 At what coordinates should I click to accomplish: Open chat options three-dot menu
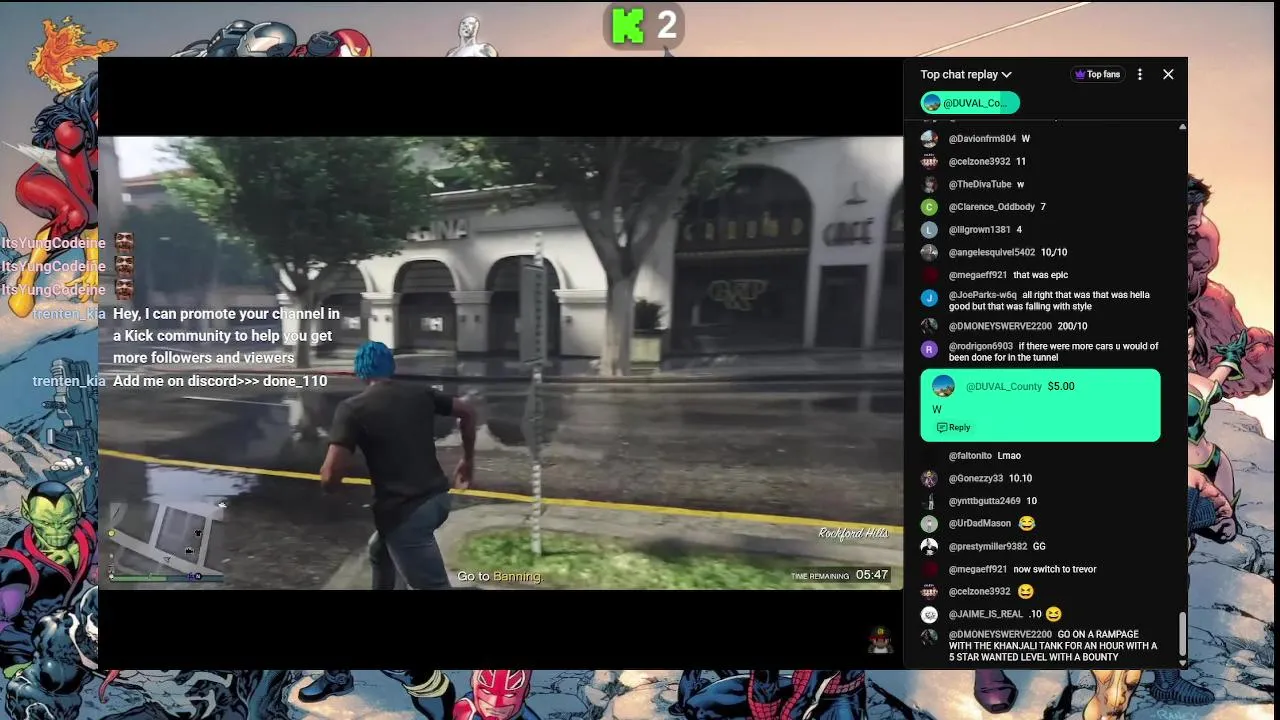tap(1140, 74)
